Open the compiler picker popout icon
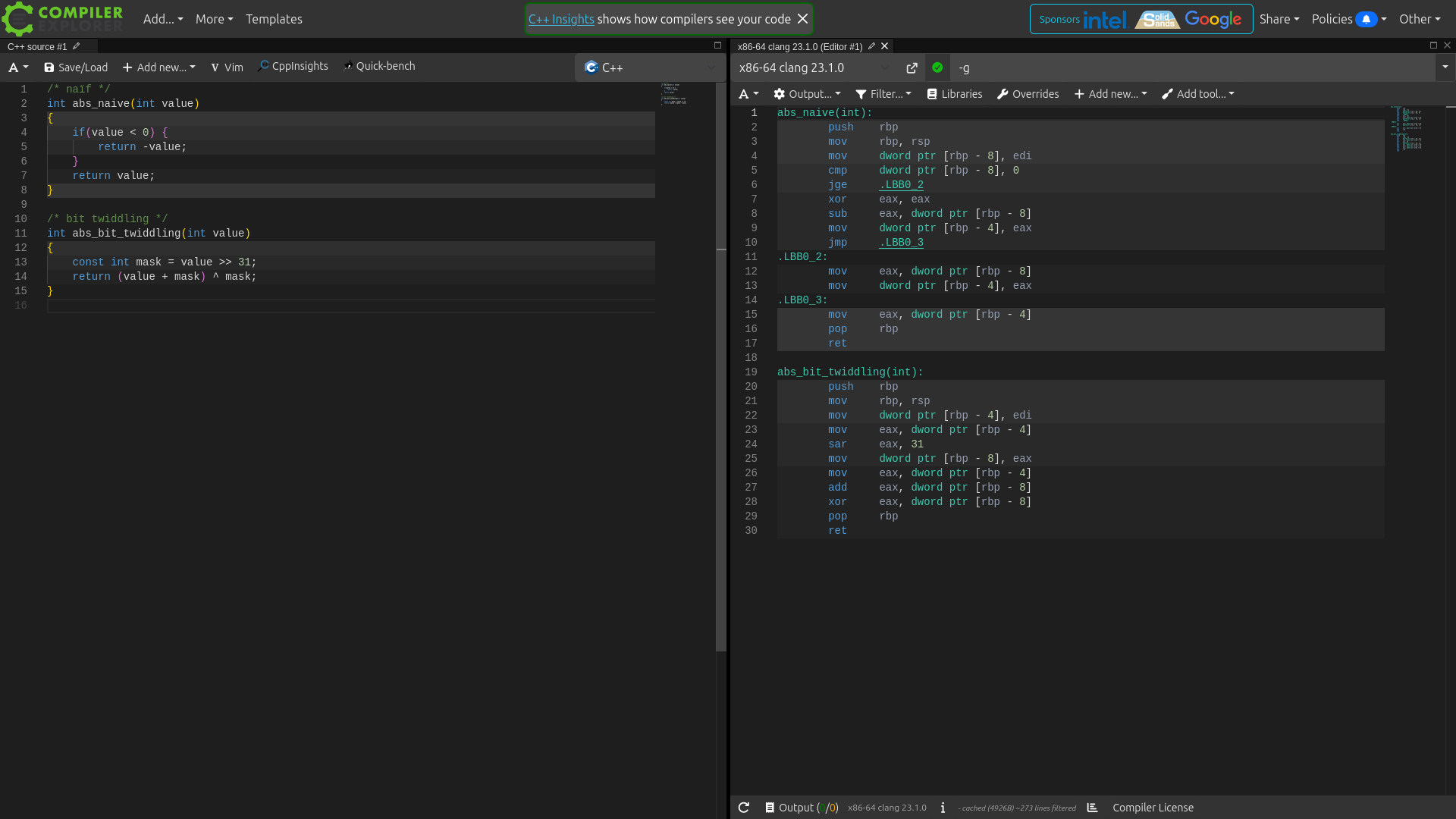 click(x=912, y=68)
